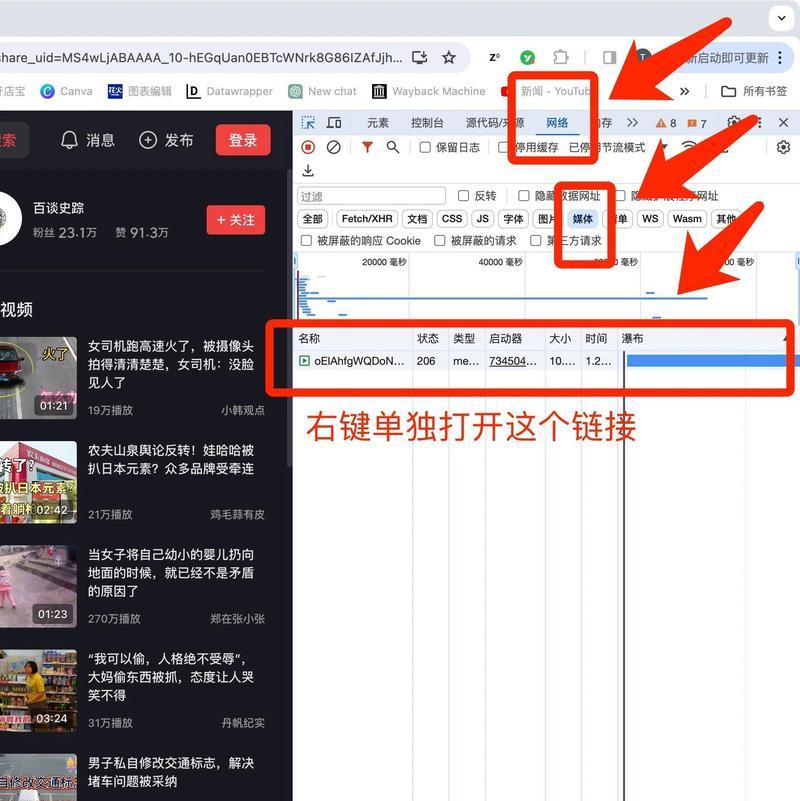Open video 农夫山泉舆论反转 title
This screenshot has width=800, height=801.
tap(171, 459)
